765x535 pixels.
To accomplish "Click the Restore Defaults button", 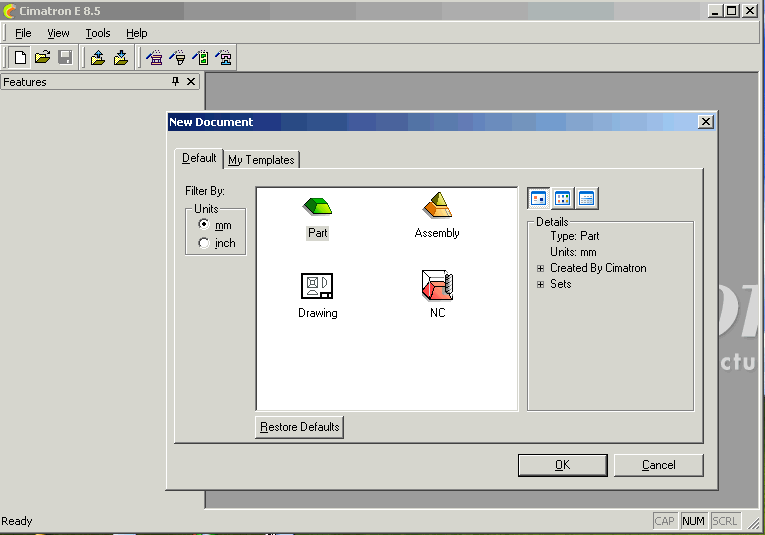I will (300, 427).
